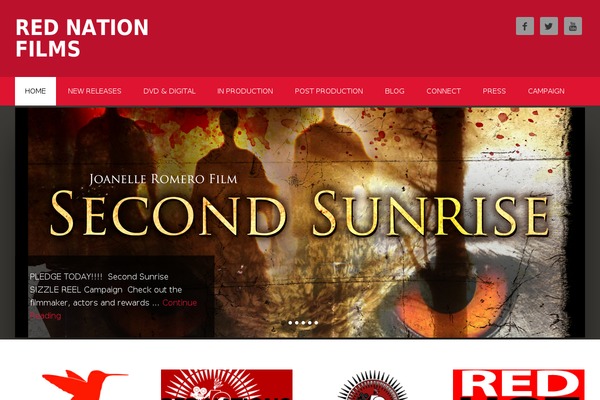Open the Post Production menu item

pyautogui.click(x=329, y=91)
